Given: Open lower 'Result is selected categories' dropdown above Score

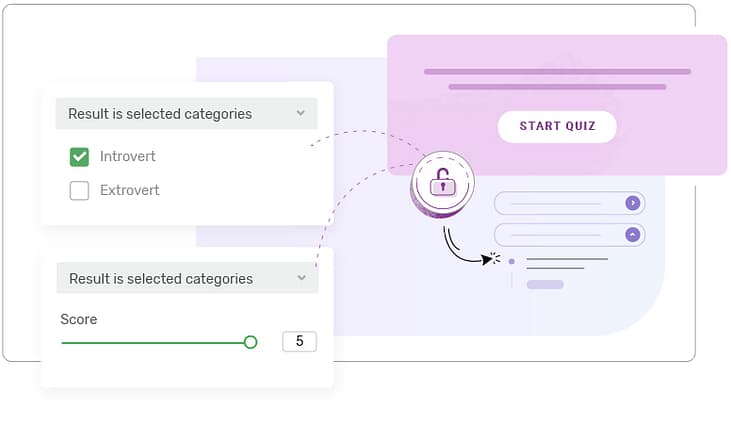Looking at the screenshot, I should (x=186, y=279).
